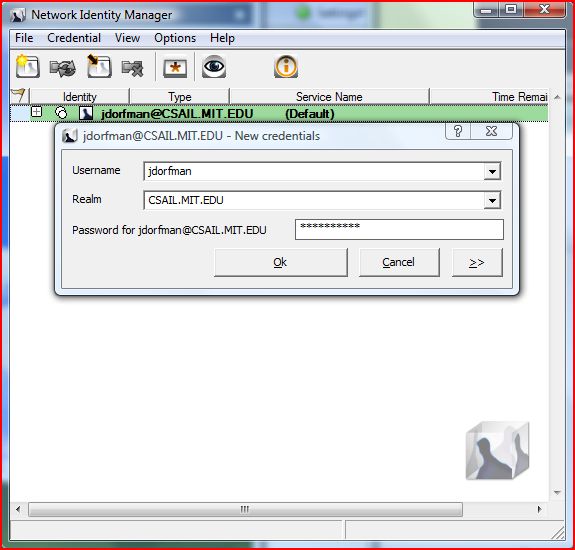Open the Username dropdown arrow
This screenshot has height=550, width=575.
(x=492, y=171)
